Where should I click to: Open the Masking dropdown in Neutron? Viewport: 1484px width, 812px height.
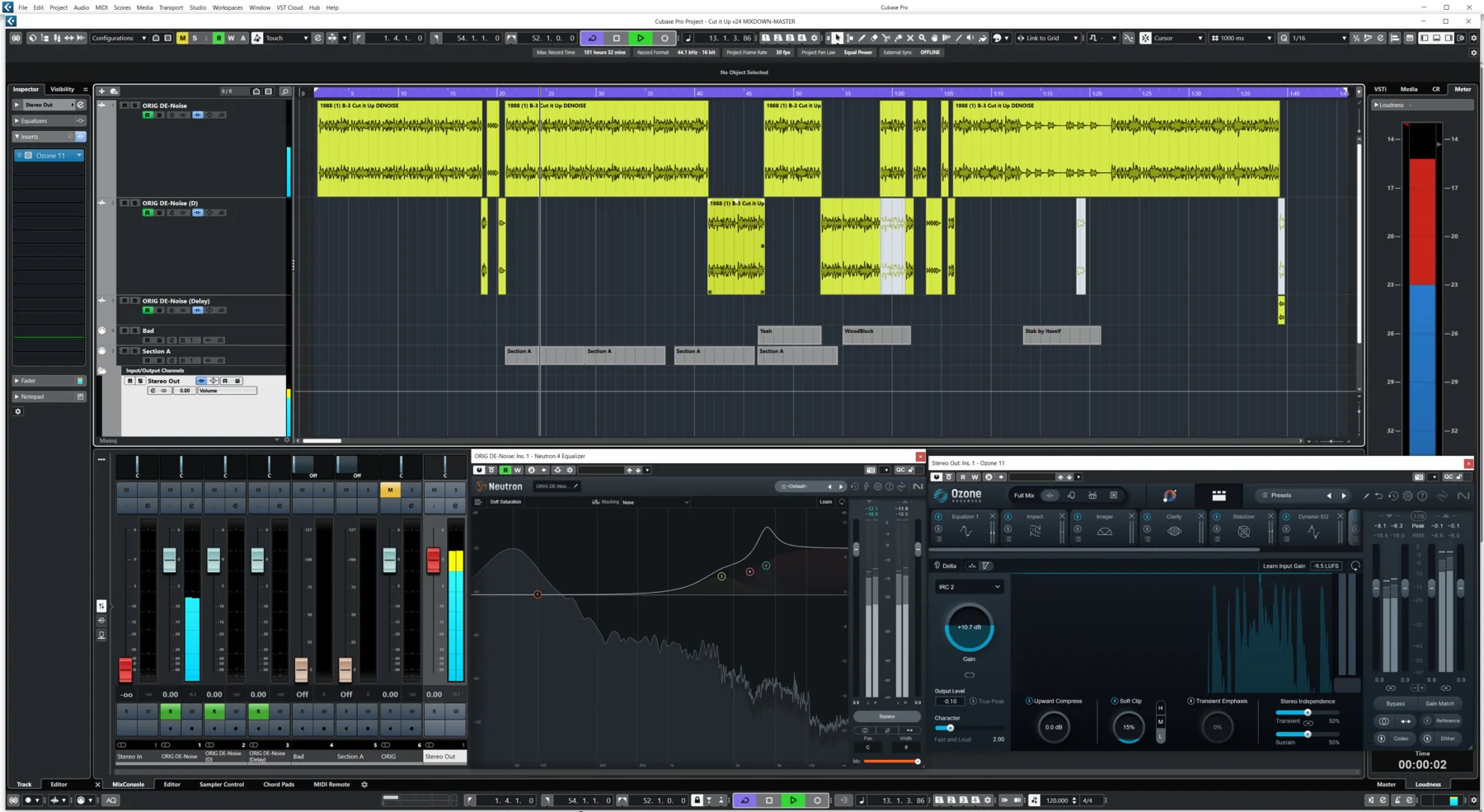[655, 502]
